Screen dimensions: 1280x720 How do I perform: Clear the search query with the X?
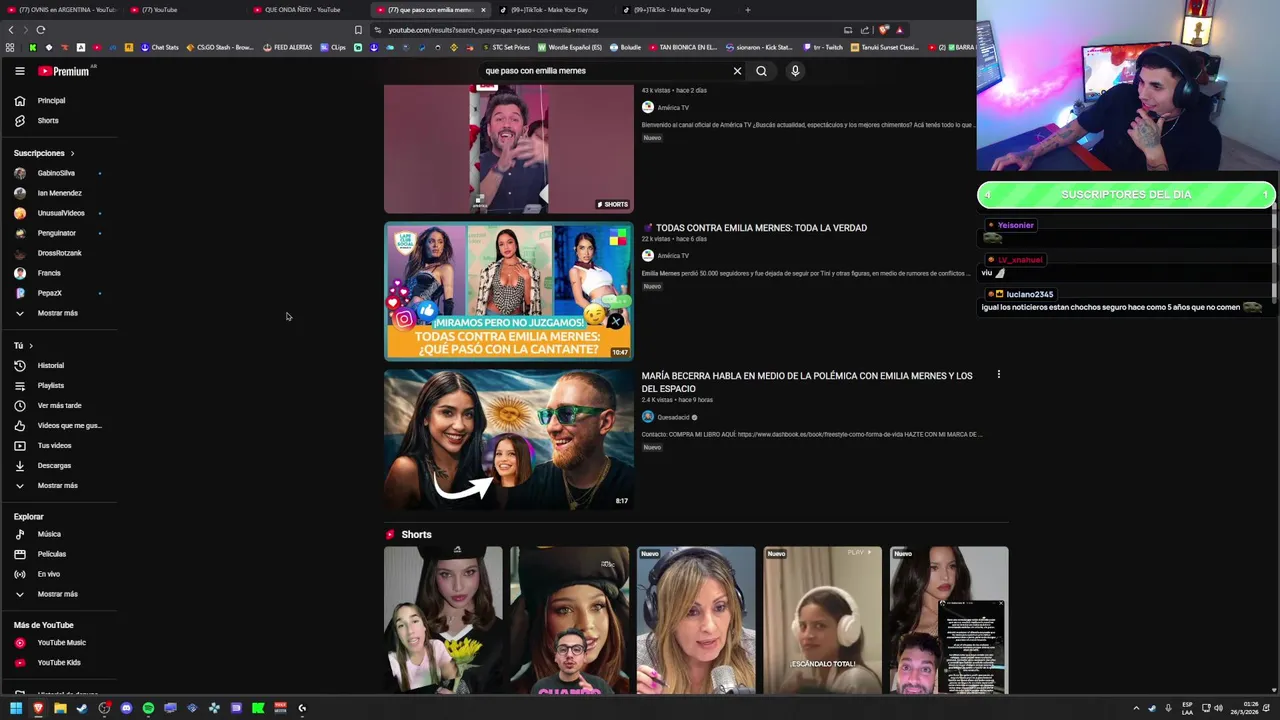737,71
